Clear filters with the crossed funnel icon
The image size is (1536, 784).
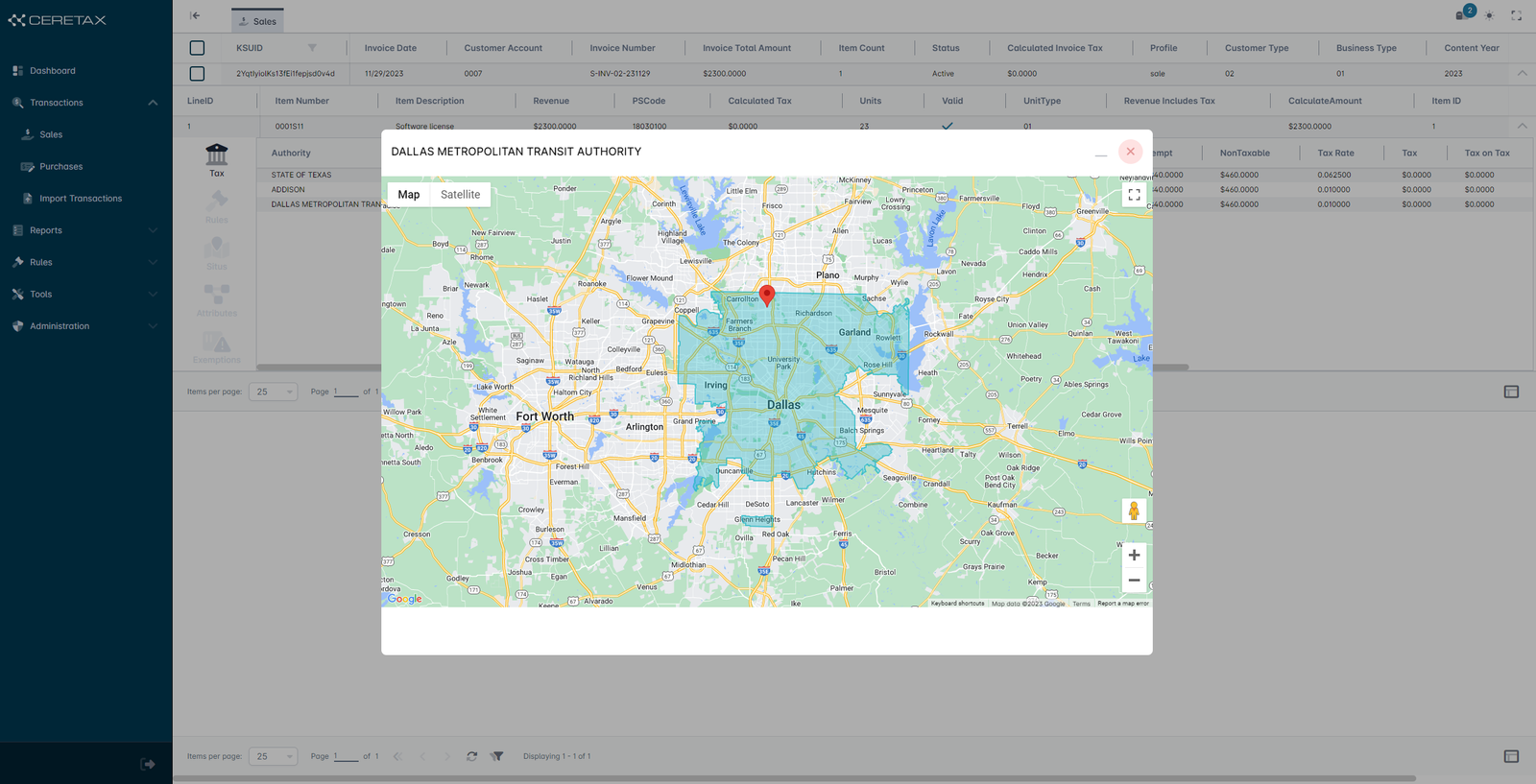pos(496,756)
